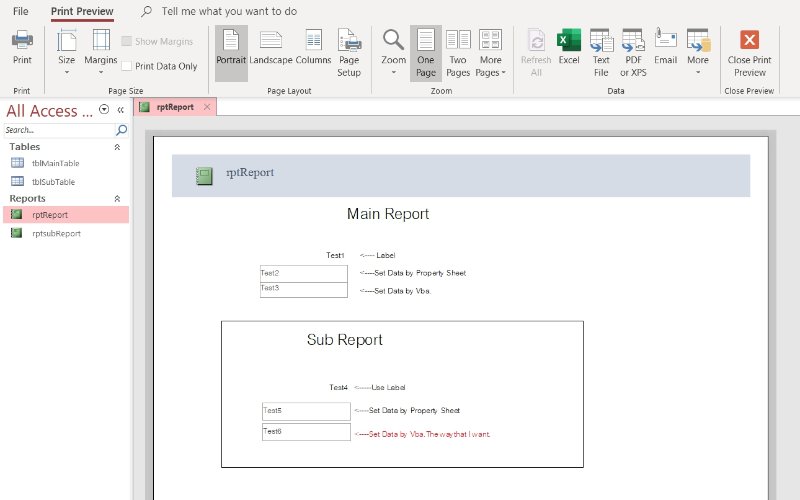Select rptsubReport in the Reports list
Image resolution: width=800 pixels, height=500 pixels.
pyautogui.click(x=56, y=234)
